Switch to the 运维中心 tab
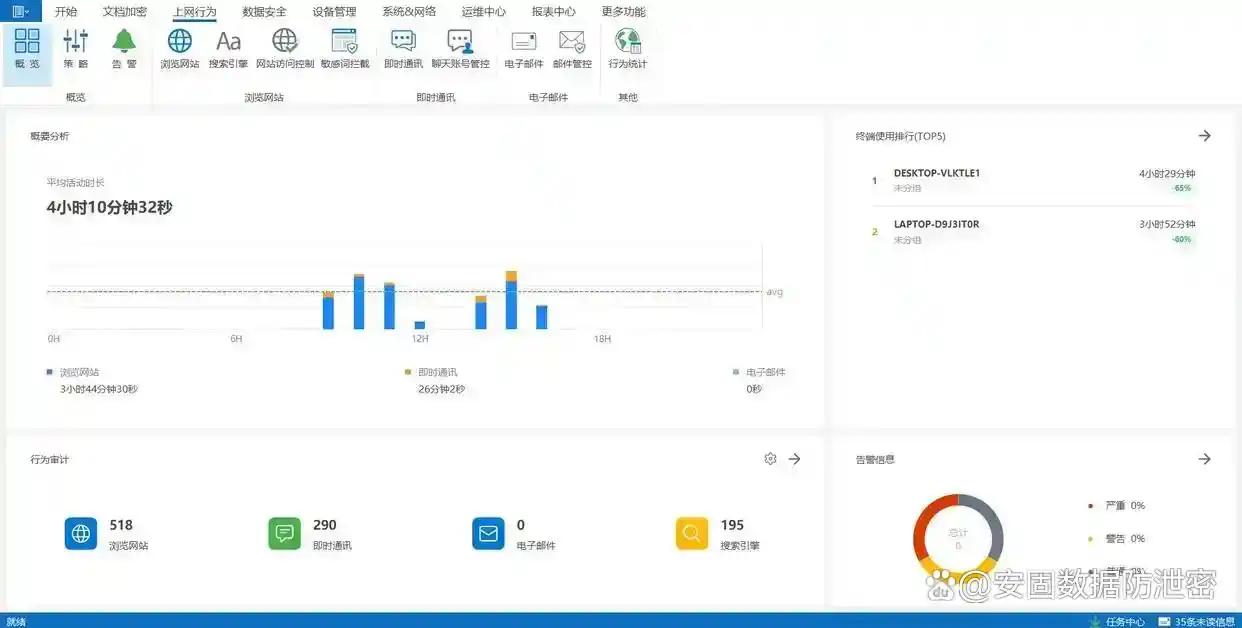1242x628 pixels. (x=484, y=12)
